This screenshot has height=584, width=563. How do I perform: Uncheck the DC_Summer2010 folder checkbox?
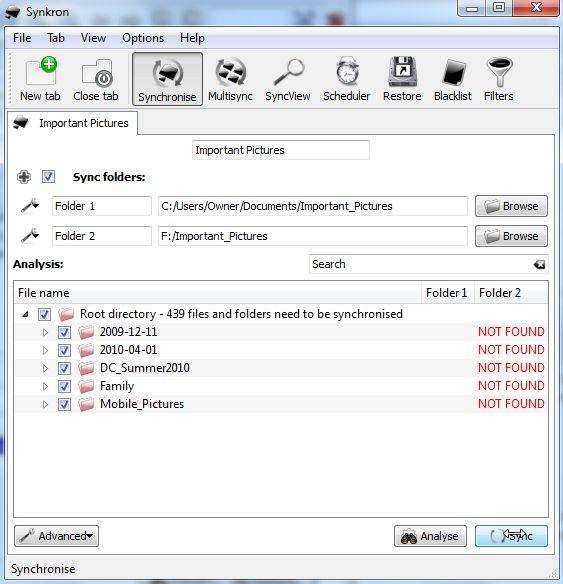point(64,368)
